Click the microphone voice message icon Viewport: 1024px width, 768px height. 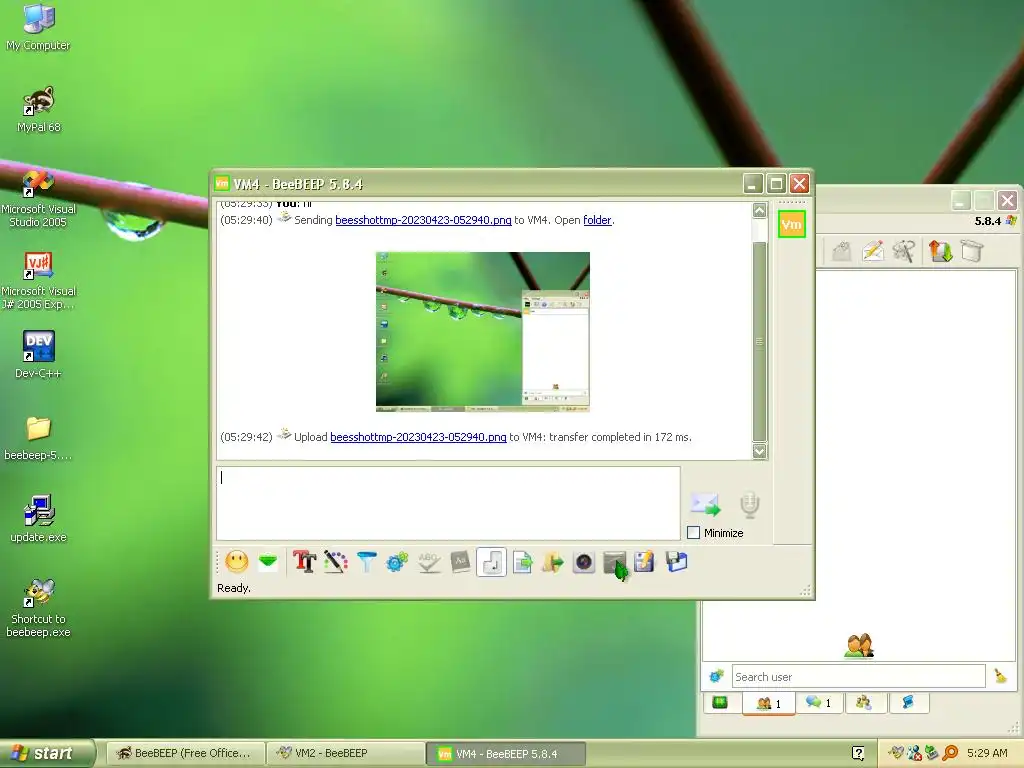coord(750,505)
